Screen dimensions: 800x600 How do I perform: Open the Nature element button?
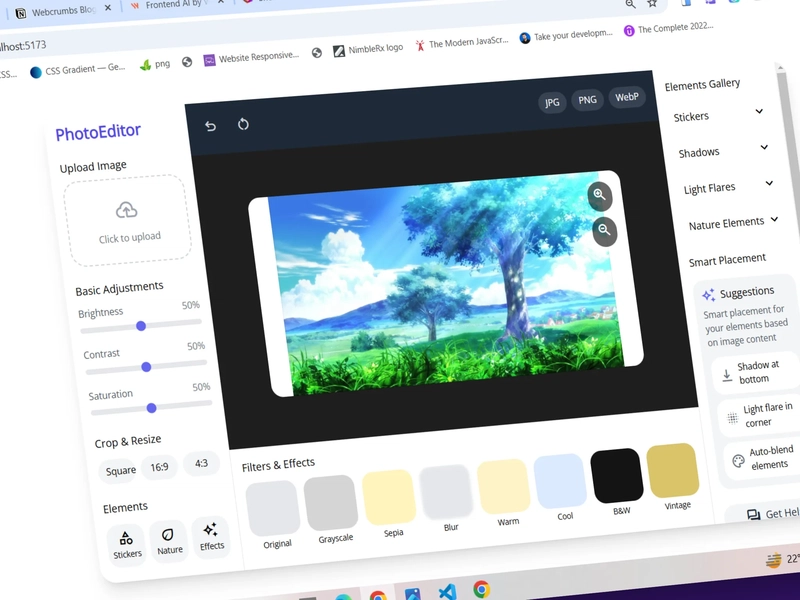169,541
